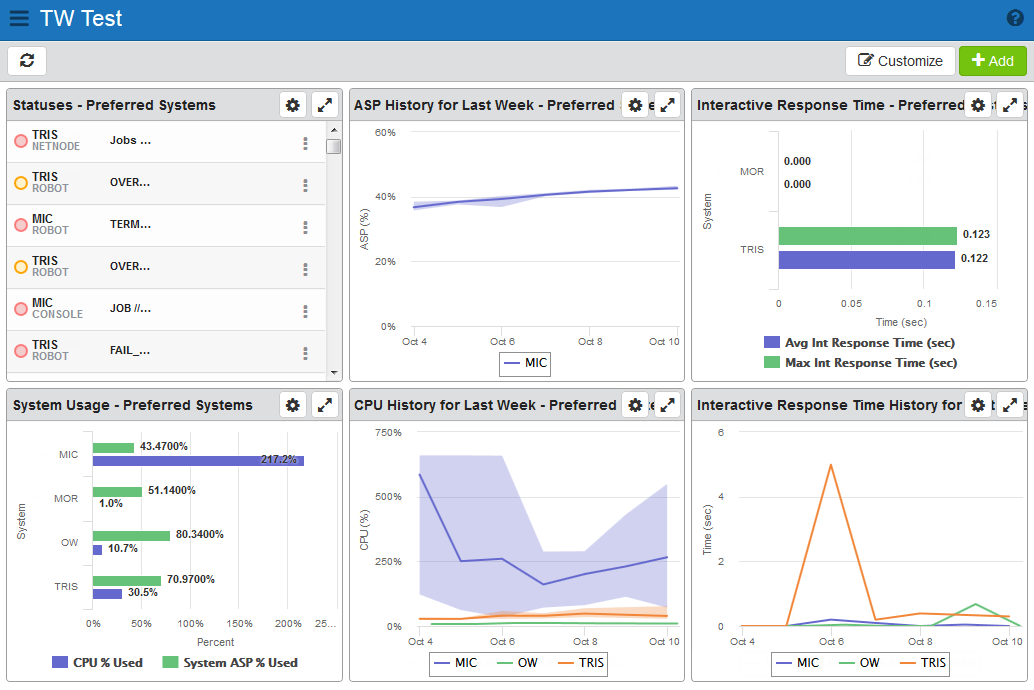Click the help question mark icon
Image resolution: width=1034 pixels, height=690 pixels.
pyautogui.click(x=1014, y=19)
